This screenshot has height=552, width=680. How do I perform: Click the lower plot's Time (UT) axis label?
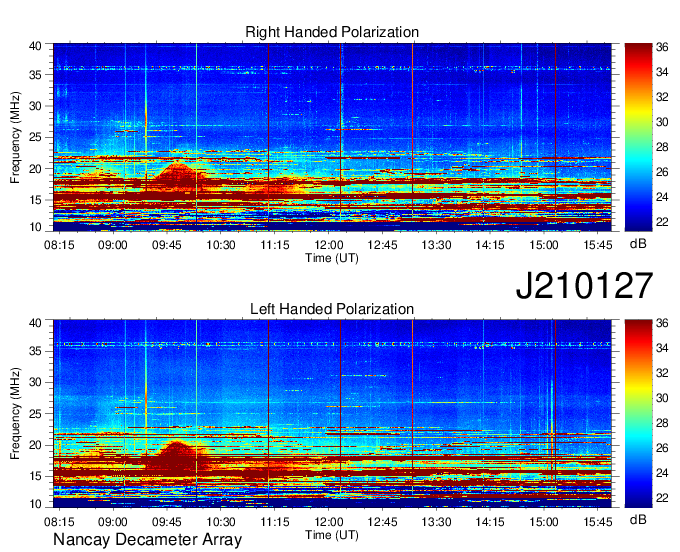pyautogui.click(x=332, y=535)
